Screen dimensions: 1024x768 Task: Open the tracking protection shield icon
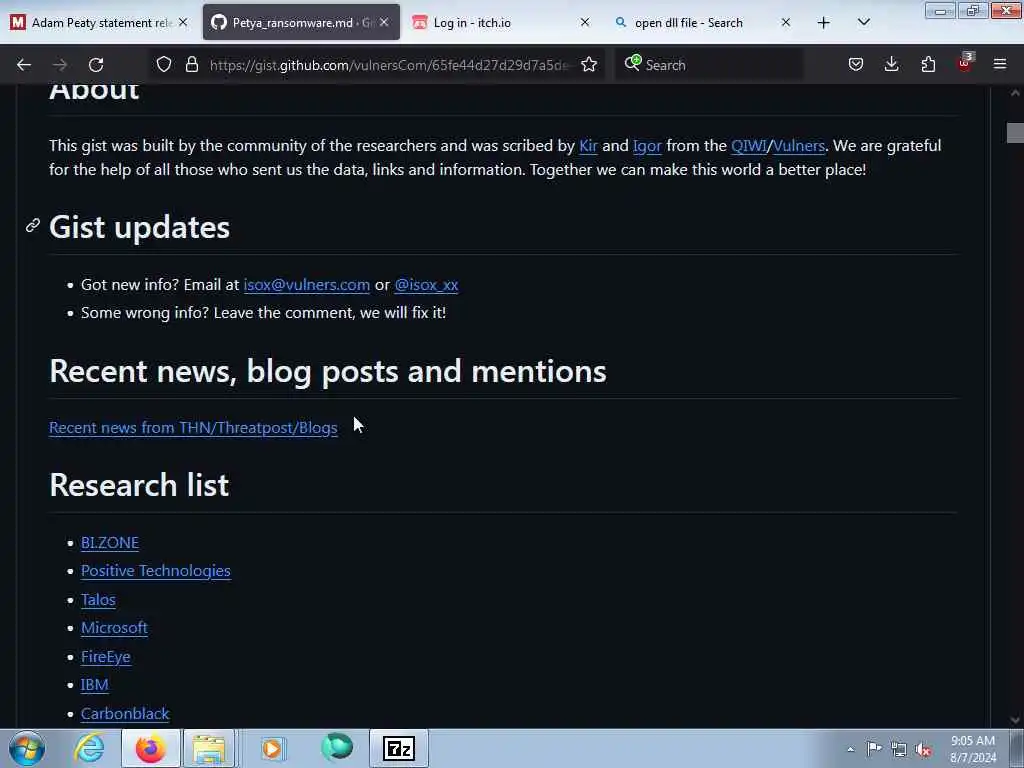coord(164,65)
